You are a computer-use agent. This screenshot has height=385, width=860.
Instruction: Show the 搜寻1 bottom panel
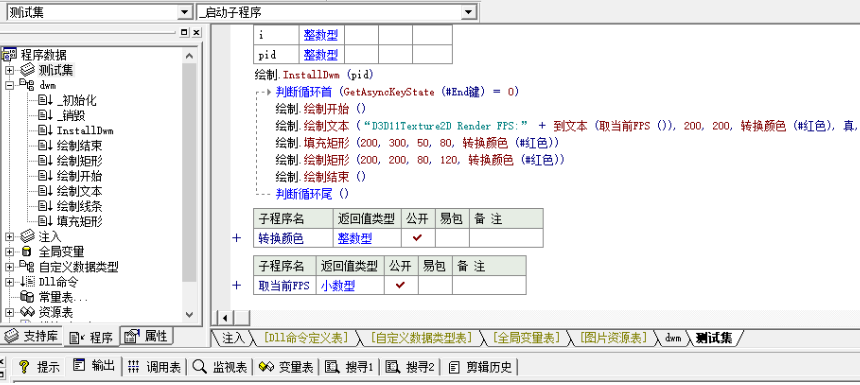(x=349, y=367)
